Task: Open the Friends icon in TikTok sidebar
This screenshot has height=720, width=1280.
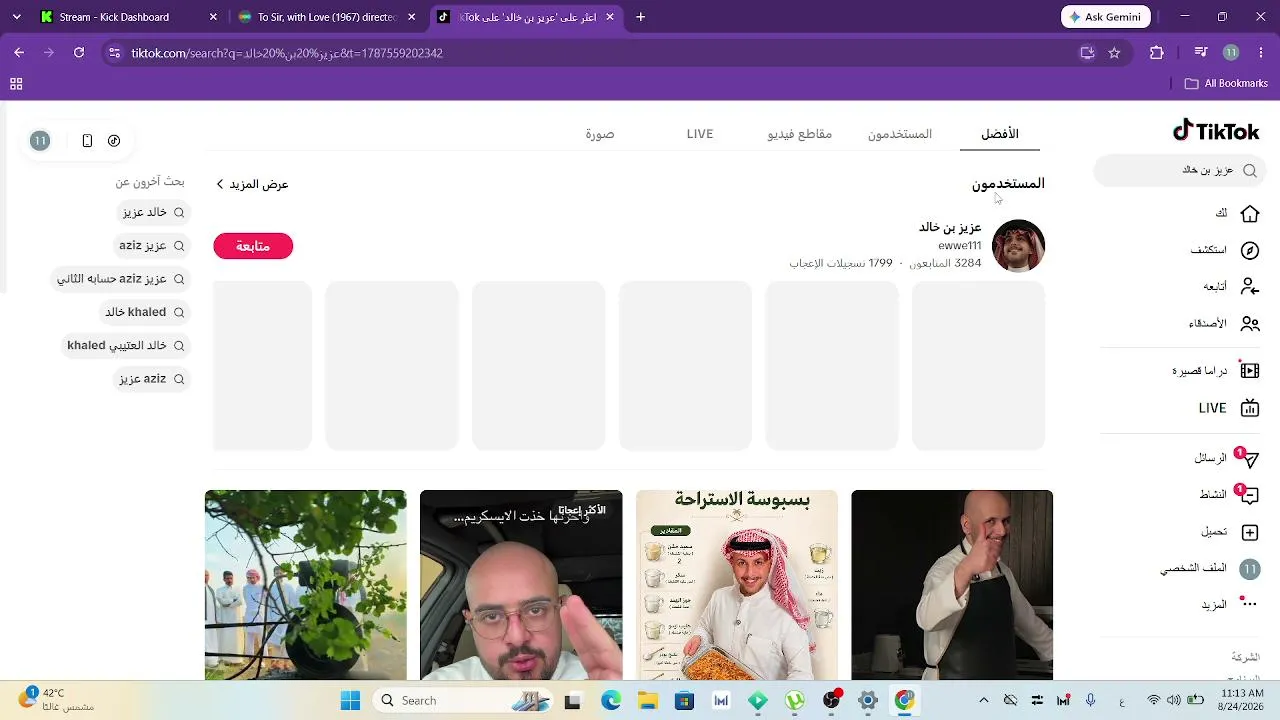Action: [x=1249, y=324]
